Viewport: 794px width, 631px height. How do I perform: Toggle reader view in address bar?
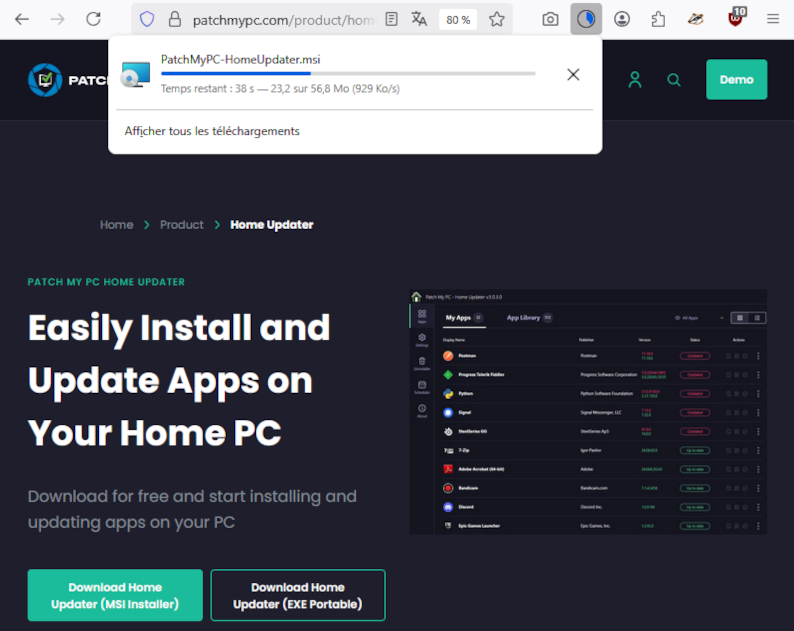point(391,19)
